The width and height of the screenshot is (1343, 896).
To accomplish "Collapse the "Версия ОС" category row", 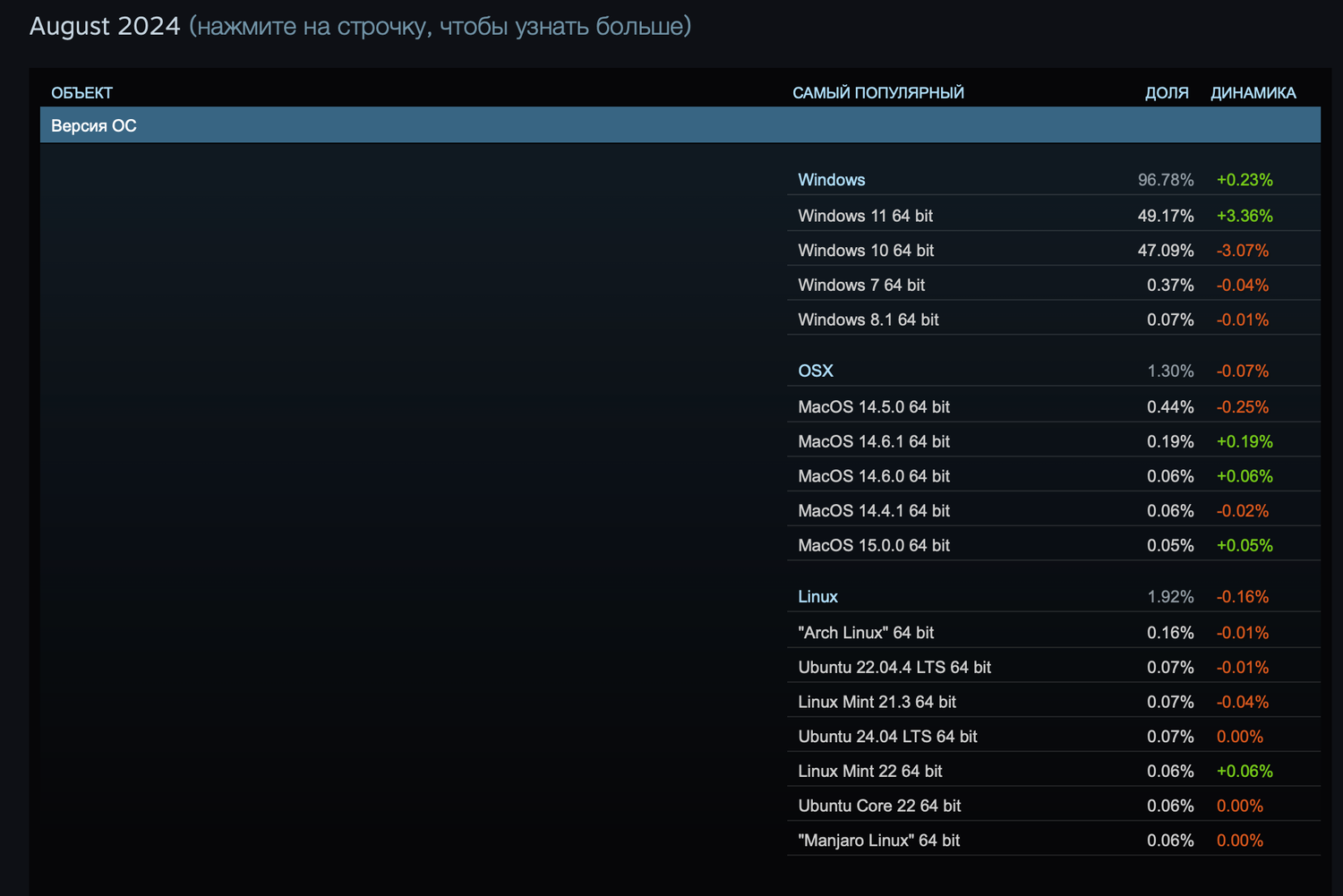I will coord(680,125).
